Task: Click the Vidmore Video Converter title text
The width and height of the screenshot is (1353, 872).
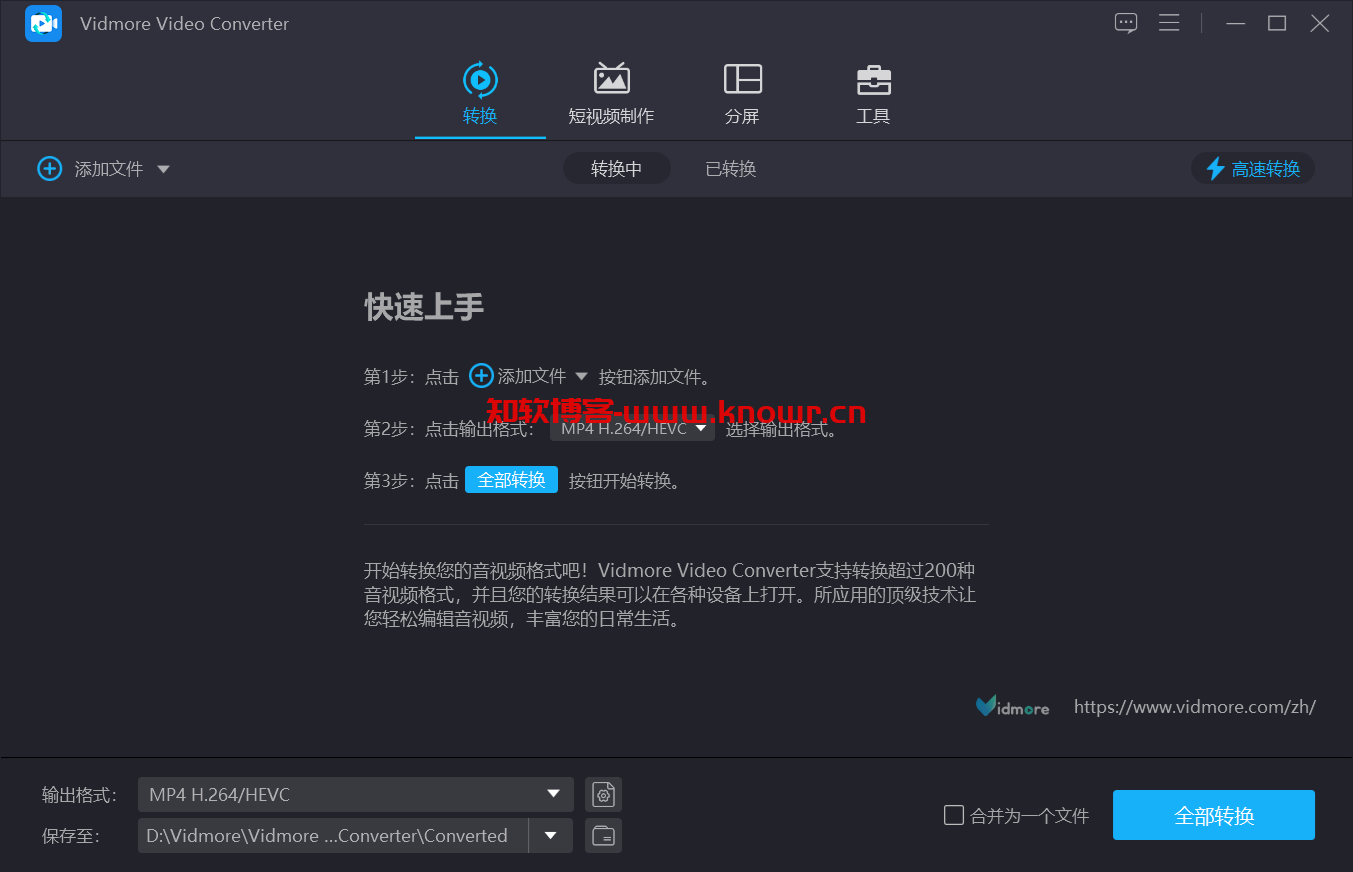Action: coord(184,24)
